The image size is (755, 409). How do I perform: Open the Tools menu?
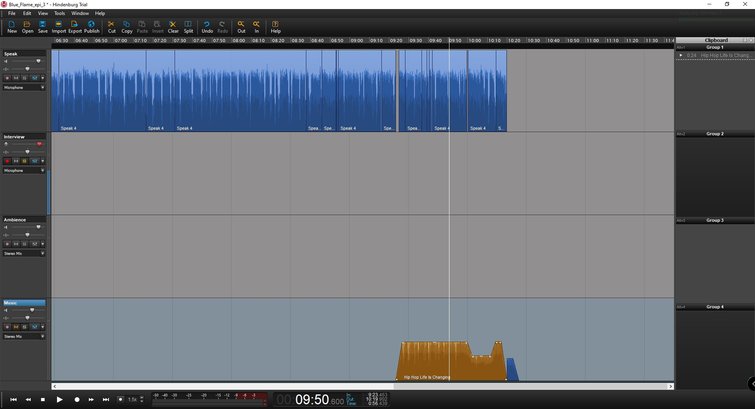click(59, 13)
